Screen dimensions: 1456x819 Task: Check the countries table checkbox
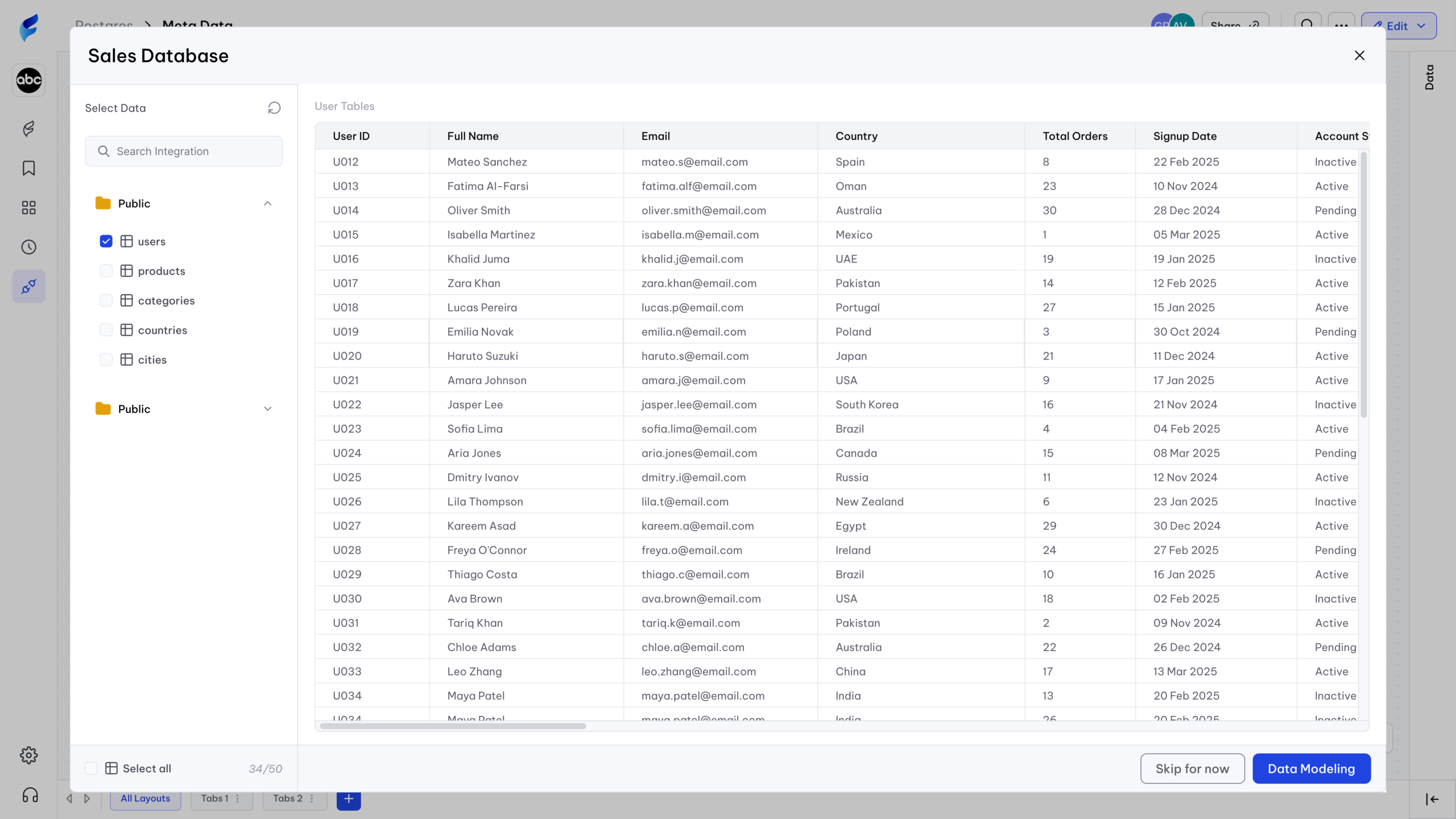(x=106, y=330)
